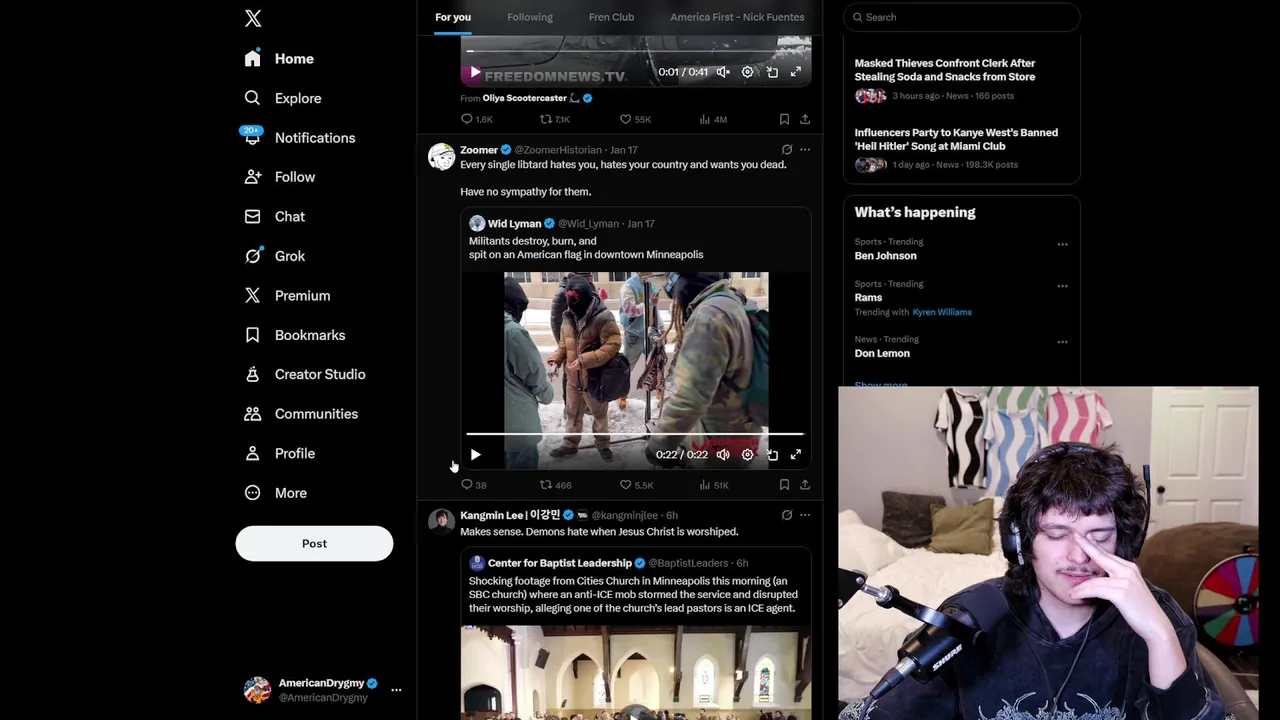The width and height of the screenshot is (1280, 720).
Task: Repost the post with 7.1K reposts
Action: (x=555, y=119)
